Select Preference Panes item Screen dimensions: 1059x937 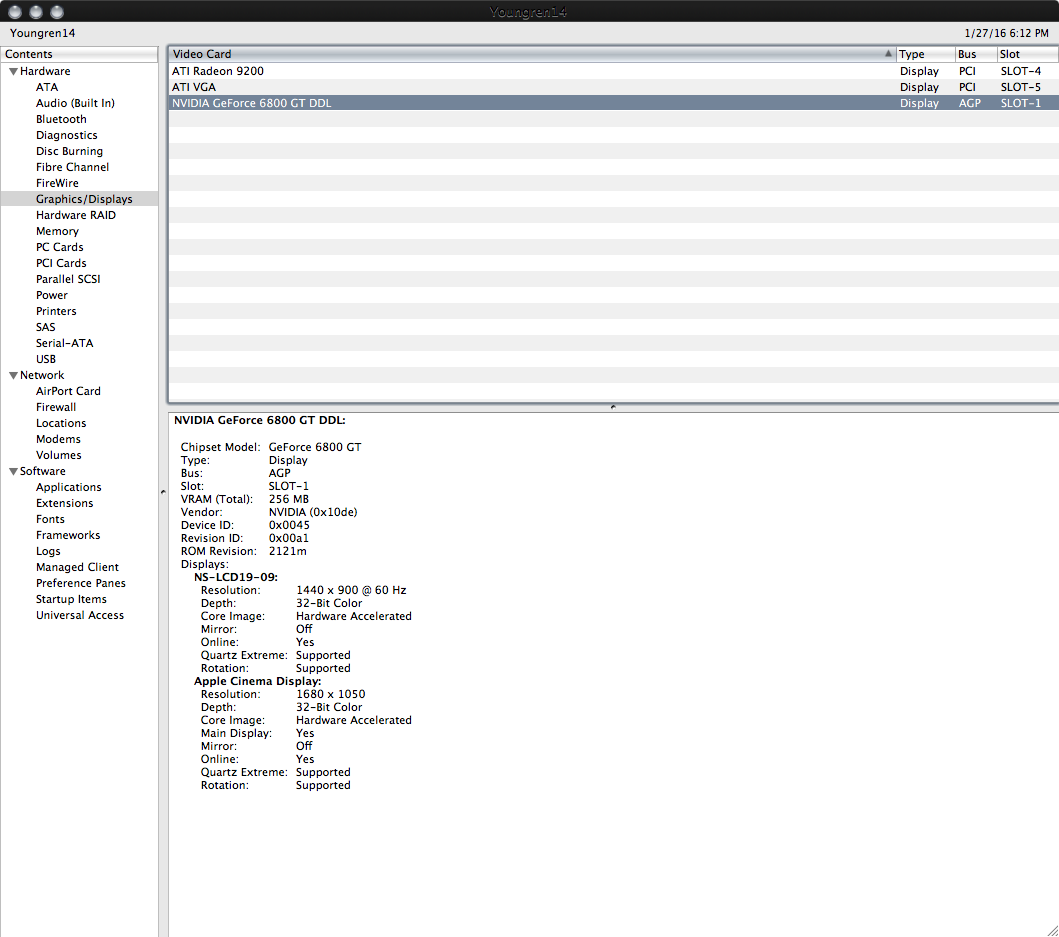tap(80, 584)
